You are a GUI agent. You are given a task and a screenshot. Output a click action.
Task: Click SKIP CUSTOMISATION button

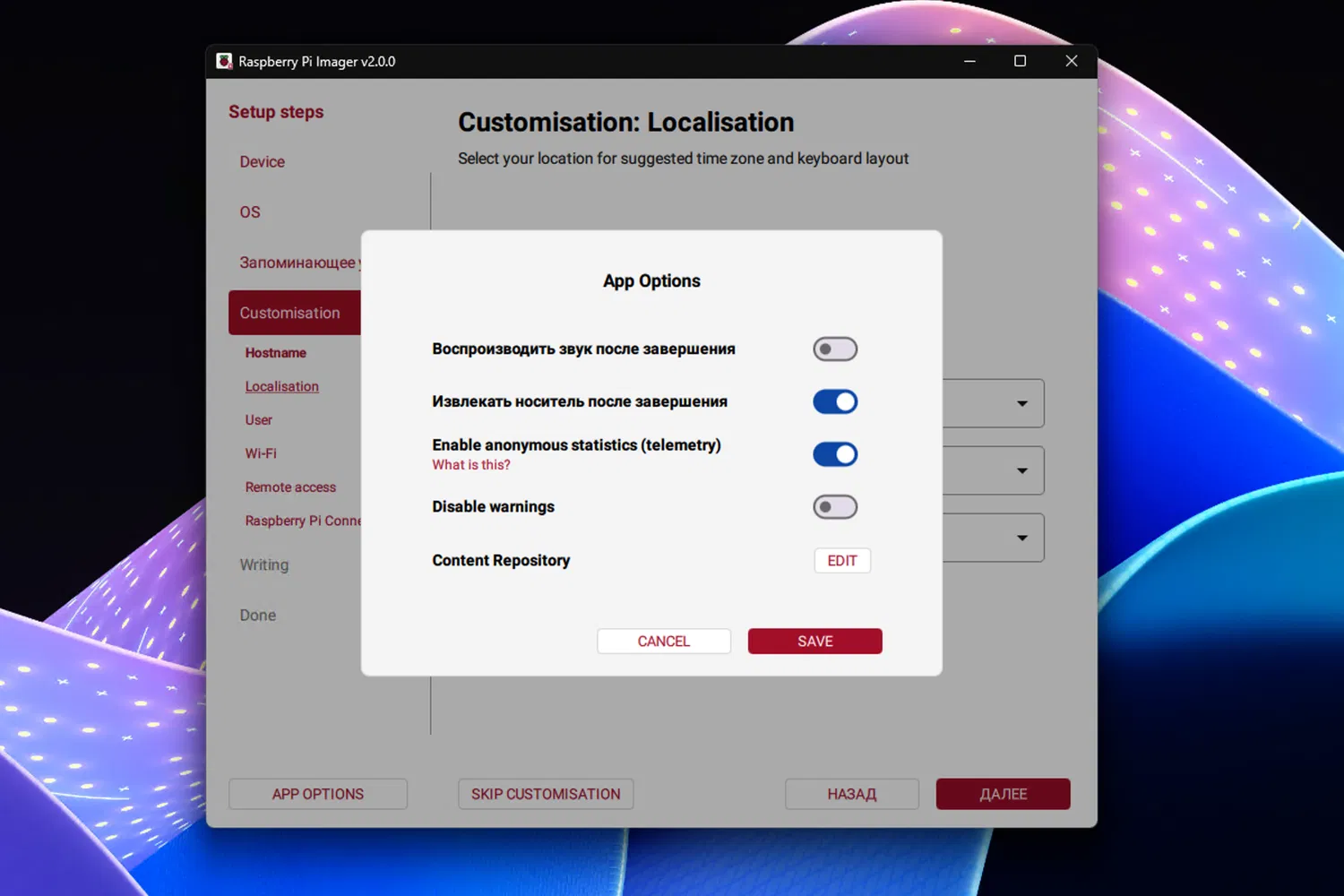click(x=546, y=794)
